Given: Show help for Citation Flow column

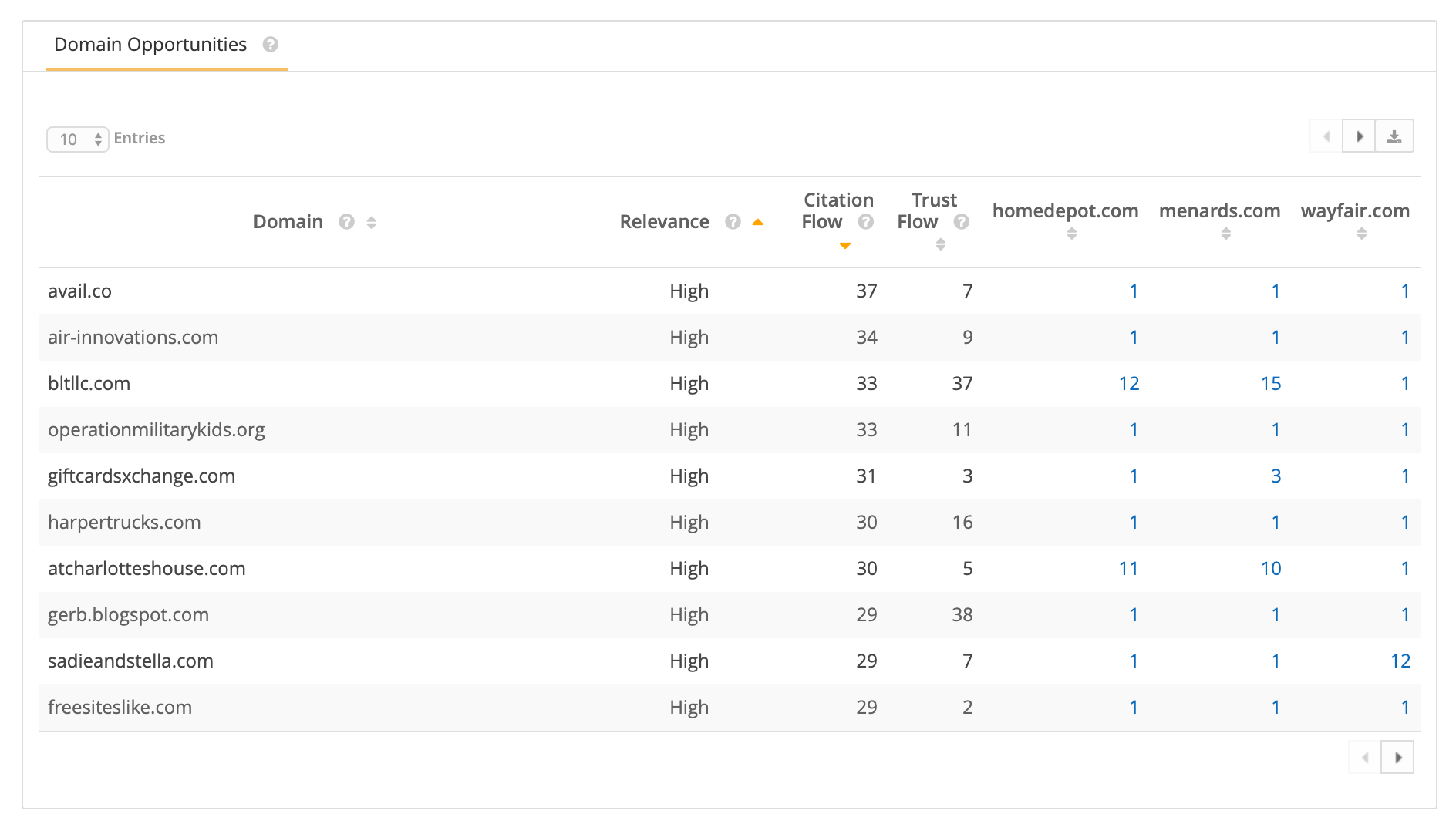Looking at the screenshot, I should [865, 222].
